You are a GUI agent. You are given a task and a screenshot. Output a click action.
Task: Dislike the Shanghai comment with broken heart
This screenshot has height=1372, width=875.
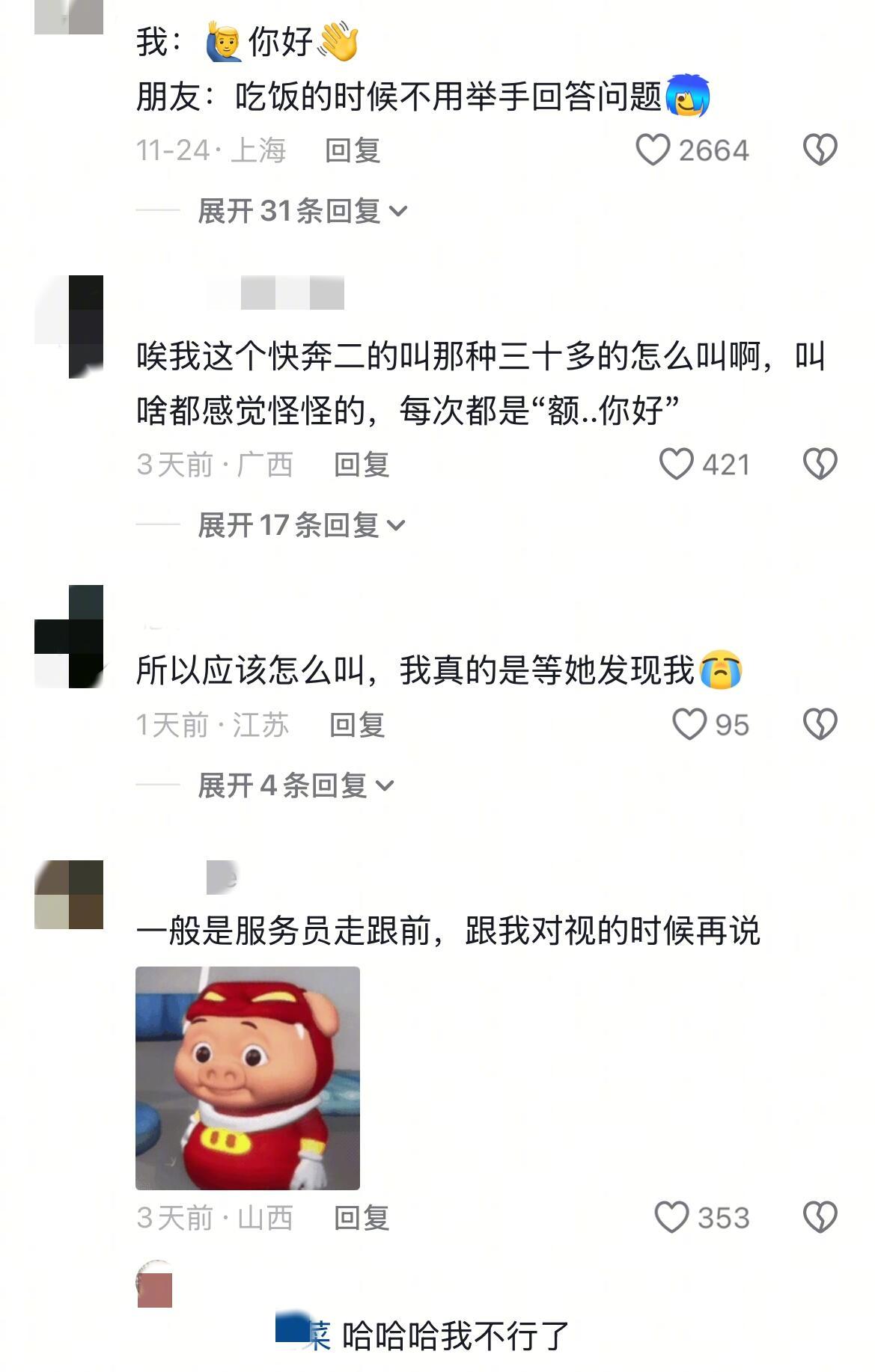pyautogui.click(x=820, y=150)
